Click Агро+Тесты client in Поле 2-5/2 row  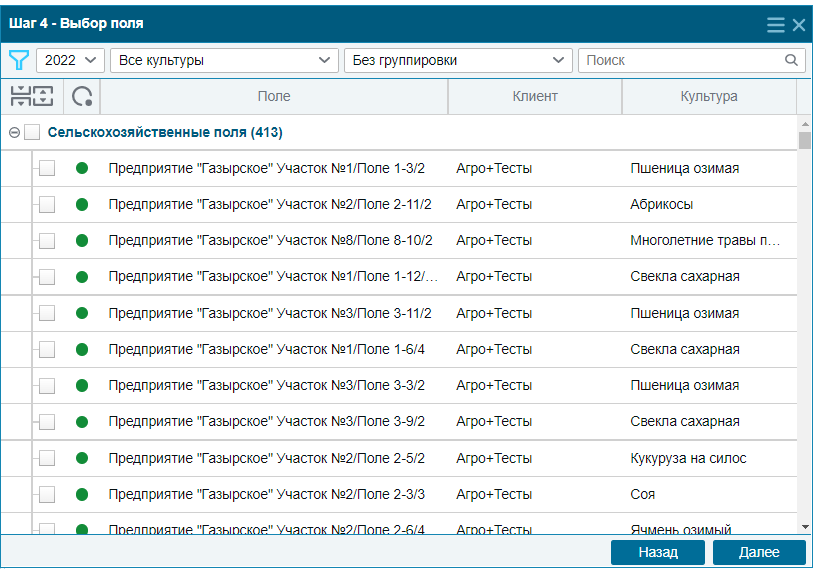[x=494, y=458]
